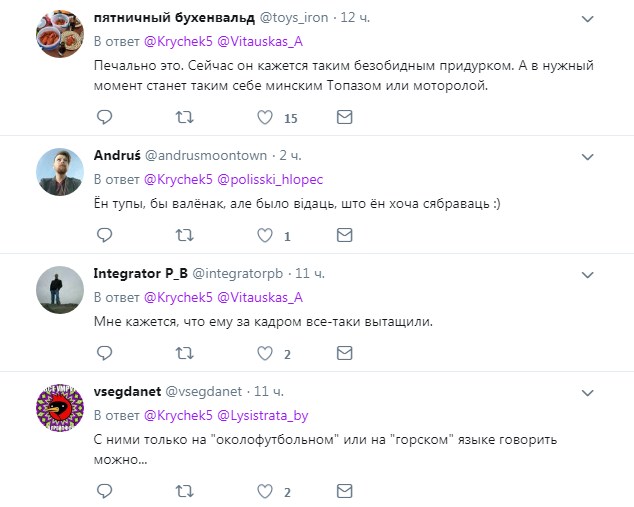
Task: Send vsegdanet tweet via direct message
Action: pyautogui.click(x=344, y=491)
